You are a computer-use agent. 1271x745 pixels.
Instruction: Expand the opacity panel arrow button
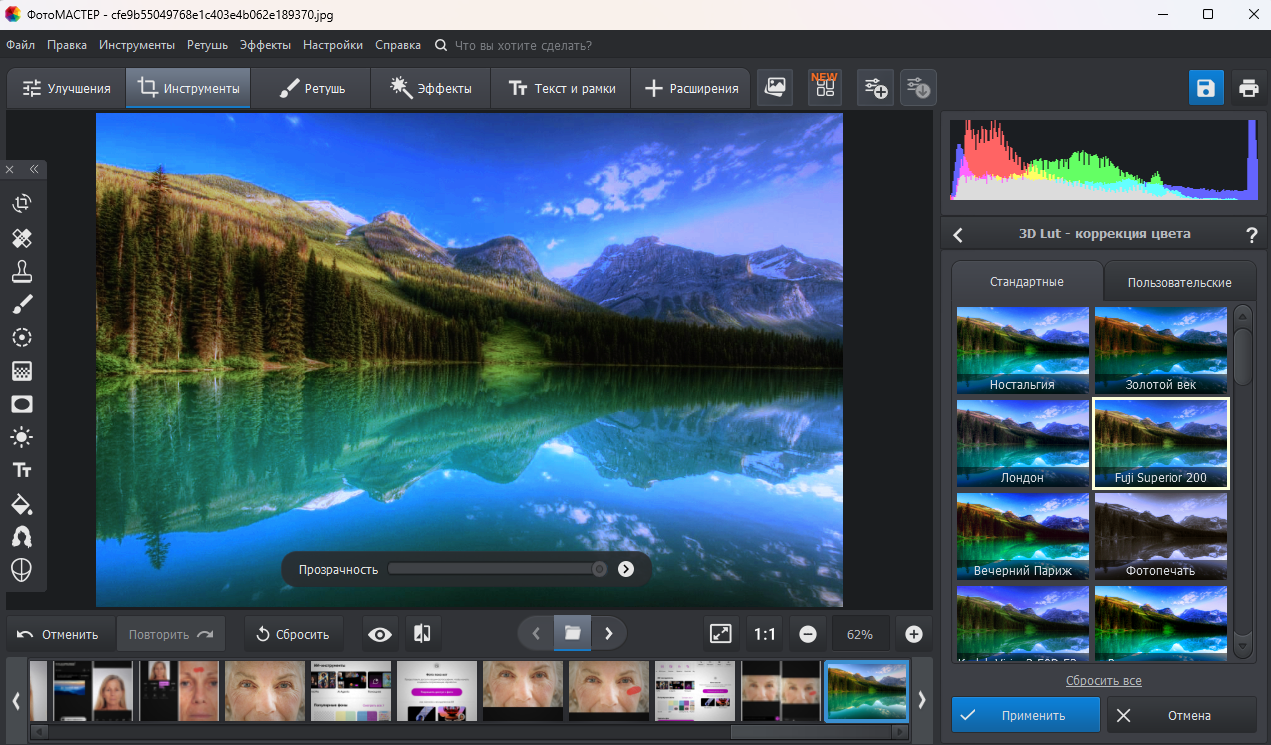(626, 569)
